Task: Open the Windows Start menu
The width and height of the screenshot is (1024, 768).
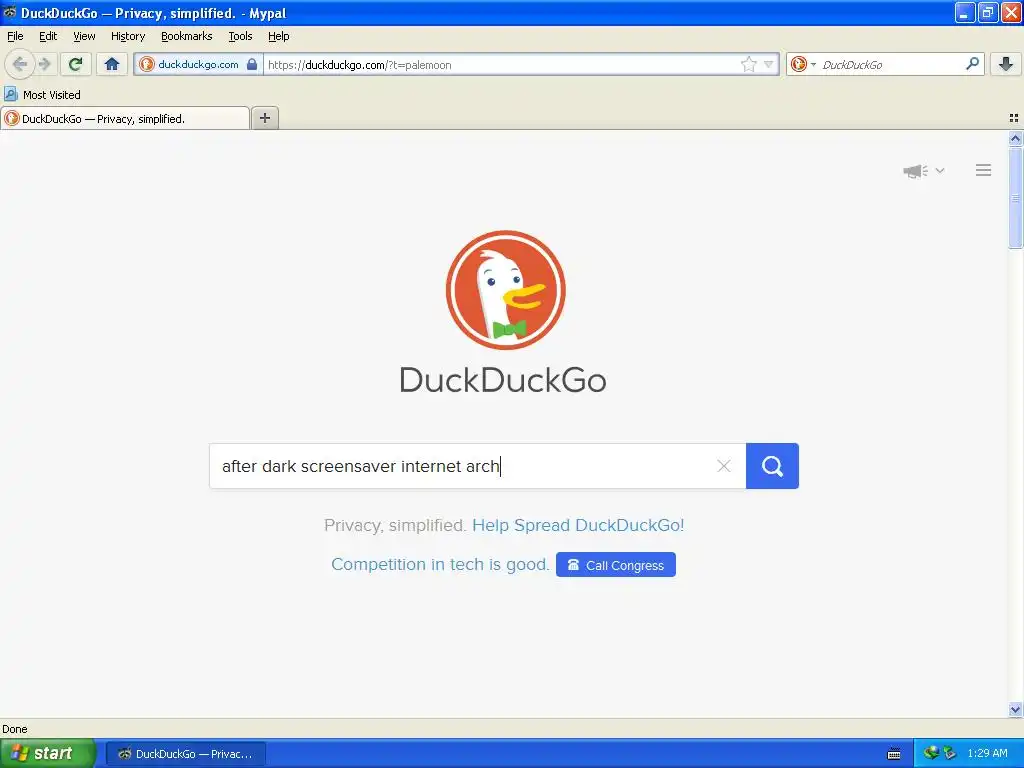Action: tap(47, 753)
